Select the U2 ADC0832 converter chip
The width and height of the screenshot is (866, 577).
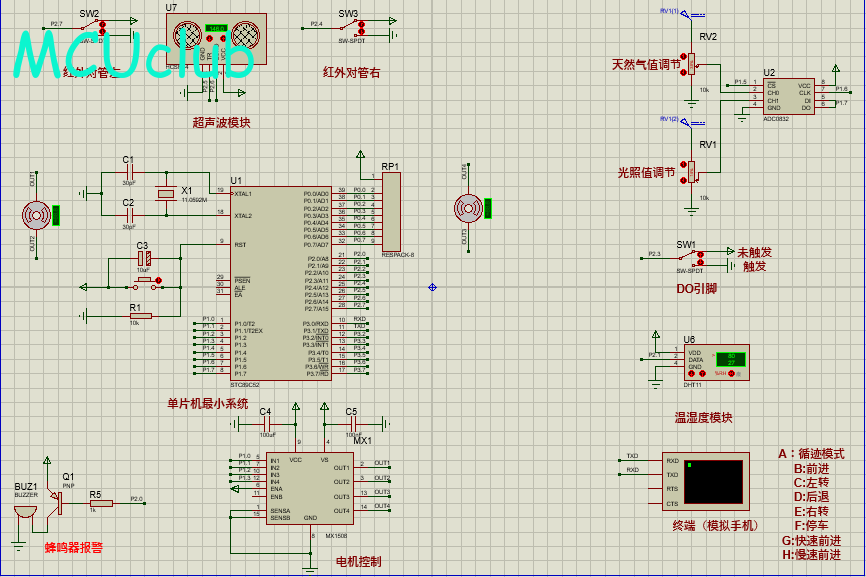tap(789, 97)
